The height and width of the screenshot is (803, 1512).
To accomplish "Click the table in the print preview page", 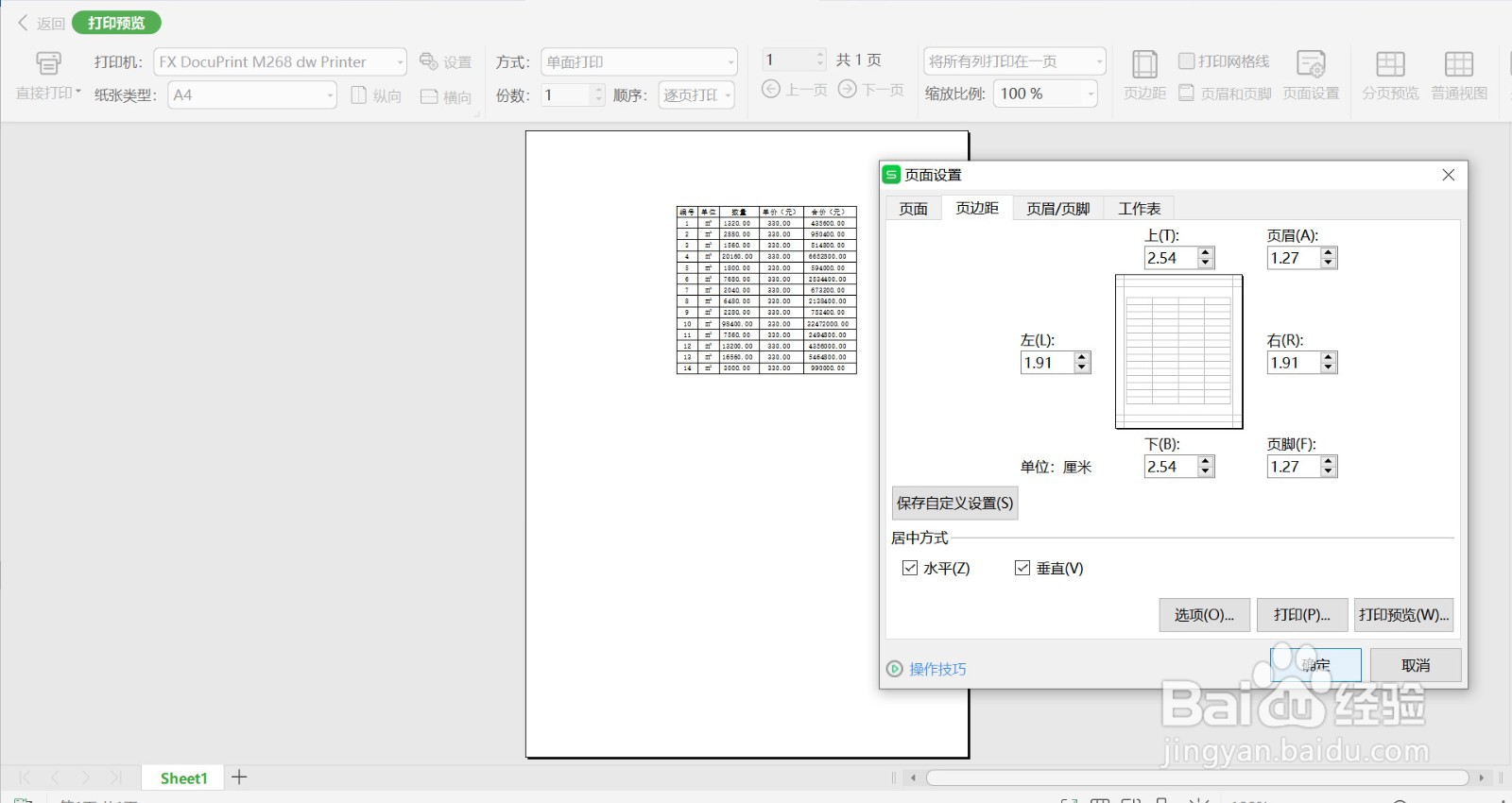I will coord(766,290).
